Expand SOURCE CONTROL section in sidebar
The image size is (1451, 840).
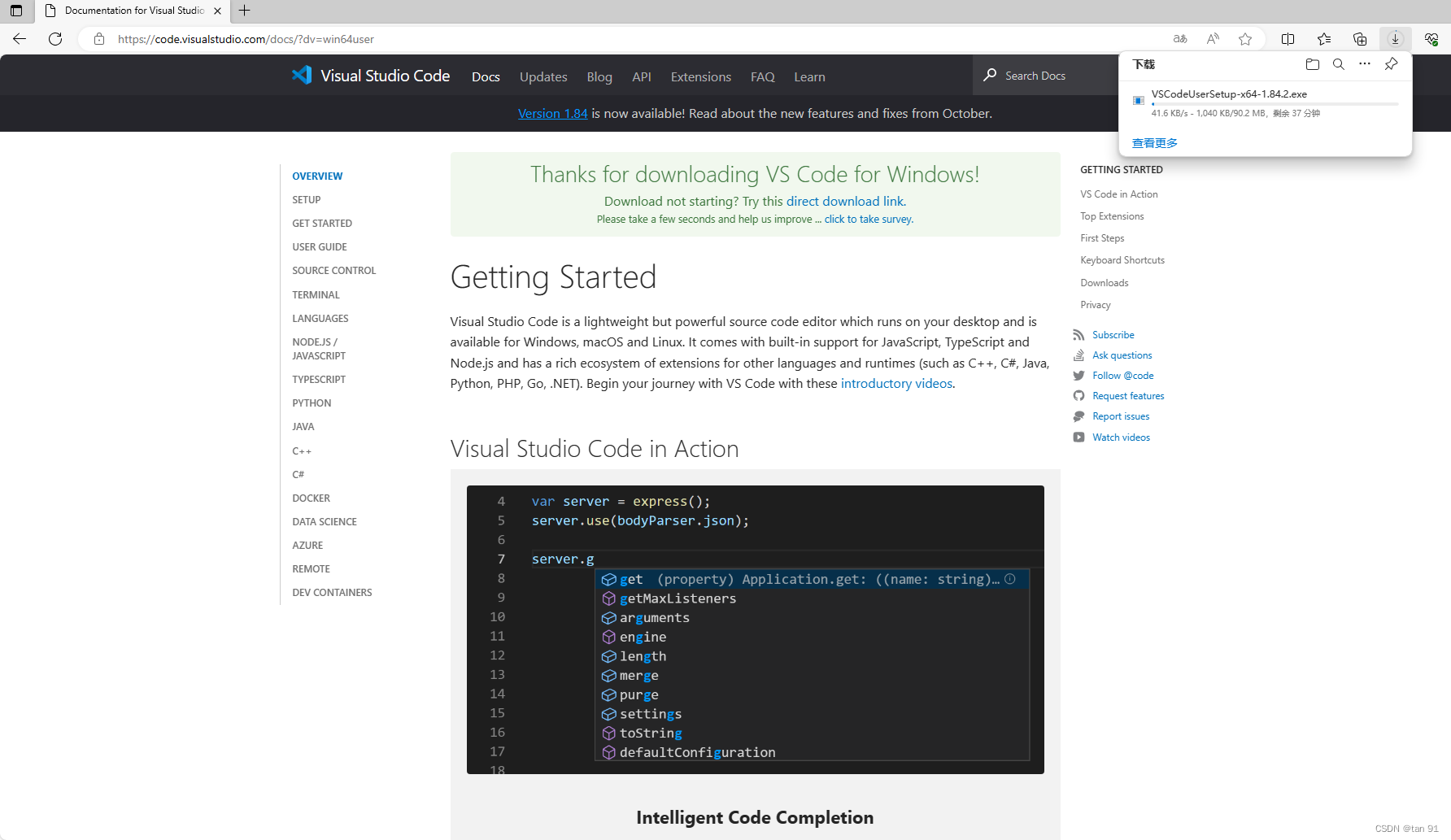(x=334, y=271)
